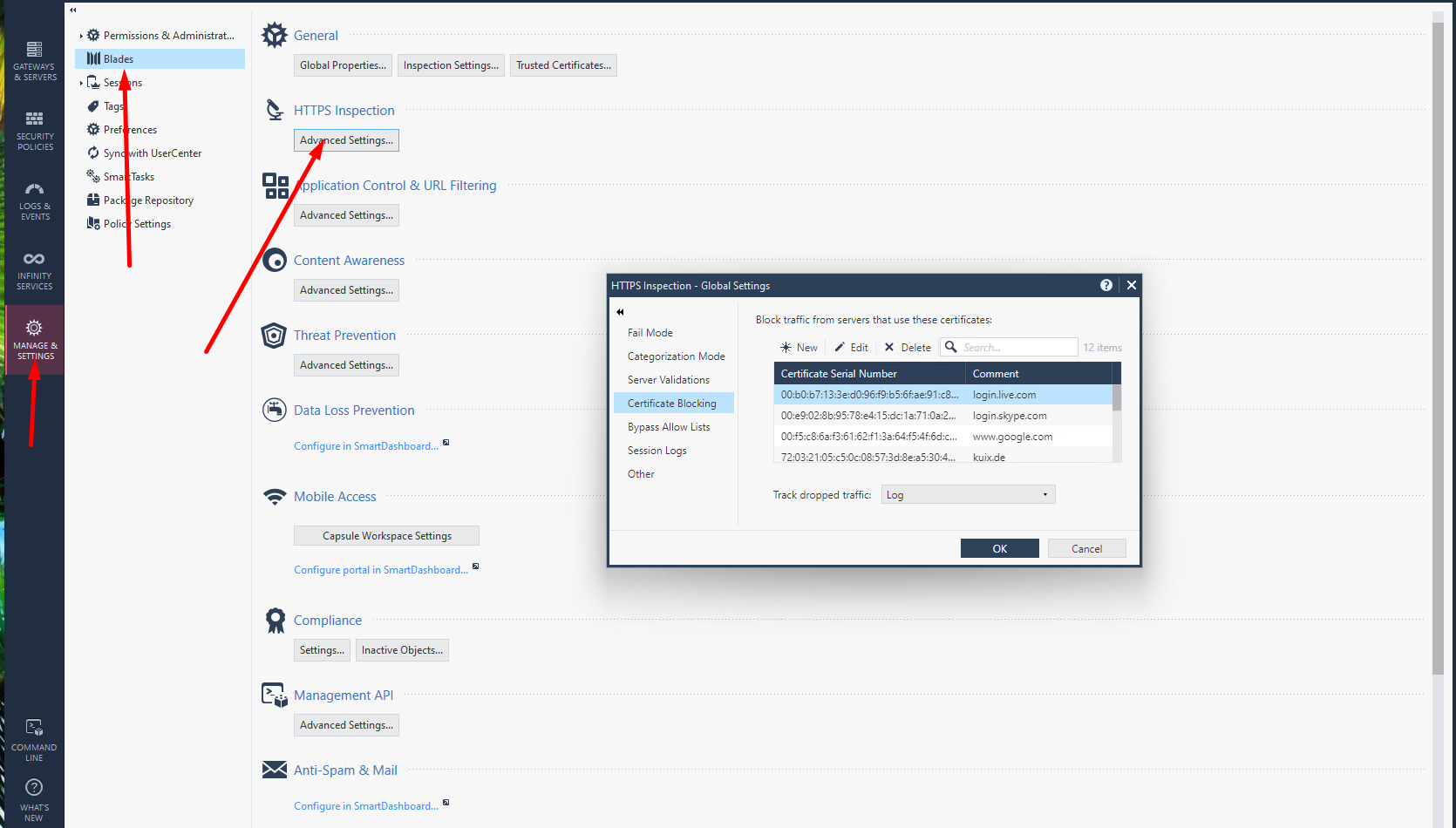Expand the Sessions tree node
The image size is (1456, 828).
pos(81,83)
